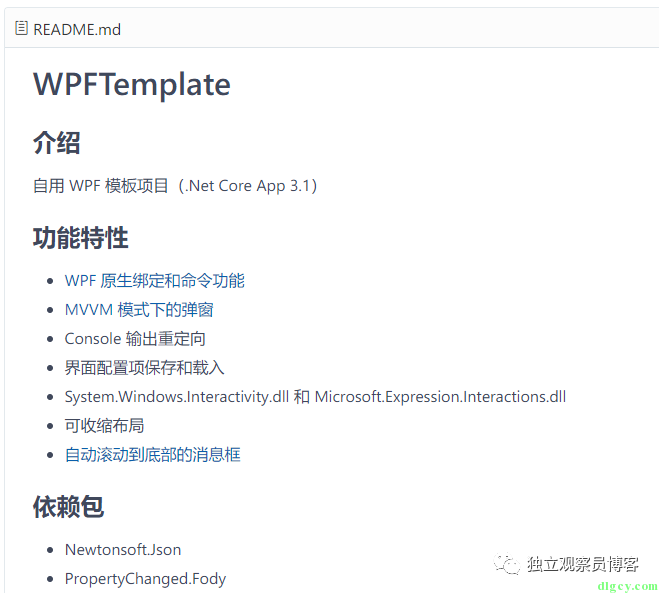Click the Newtonsoft.Json list item
The height and width of the screenshot is (593, 659).
pyautogui.click(x=123, y=550)
